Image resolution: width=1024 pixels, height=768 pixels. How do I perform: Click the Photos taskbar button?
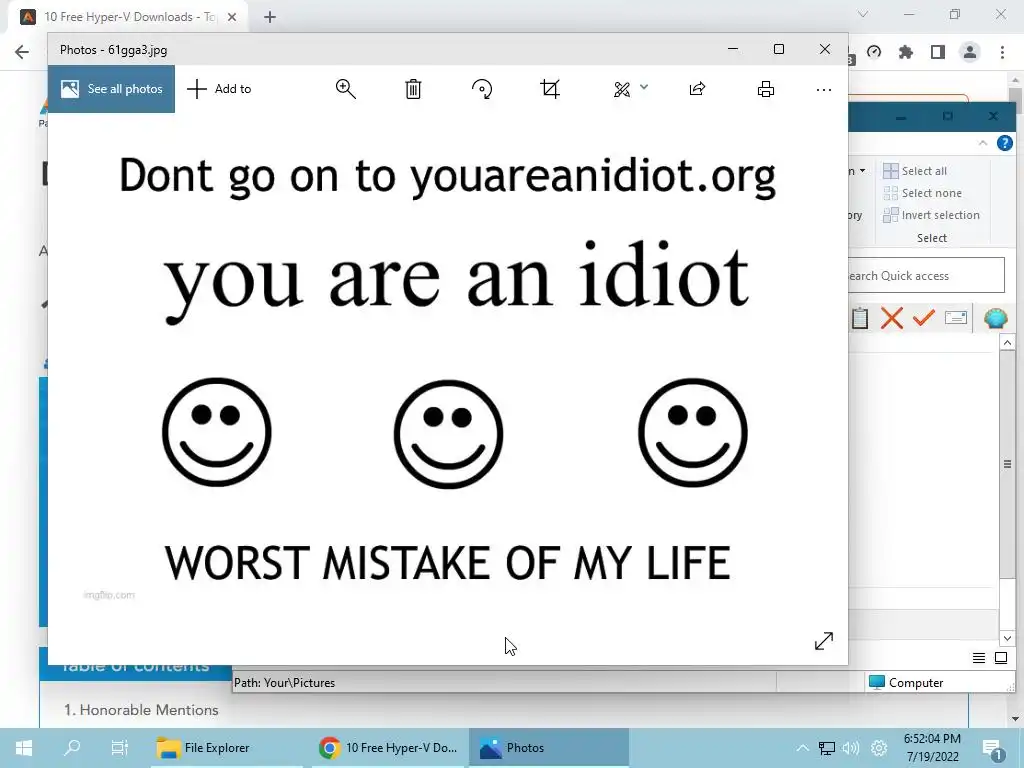(x=549, y=748)
